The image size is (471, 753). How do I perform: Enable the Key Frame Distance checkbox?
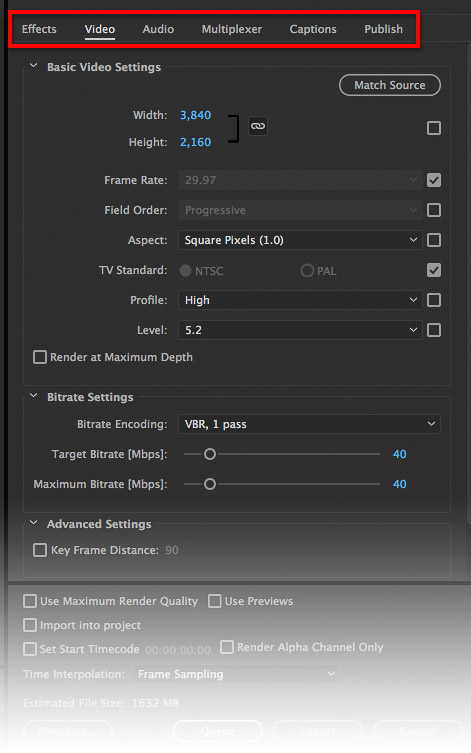tap(40, 550)
